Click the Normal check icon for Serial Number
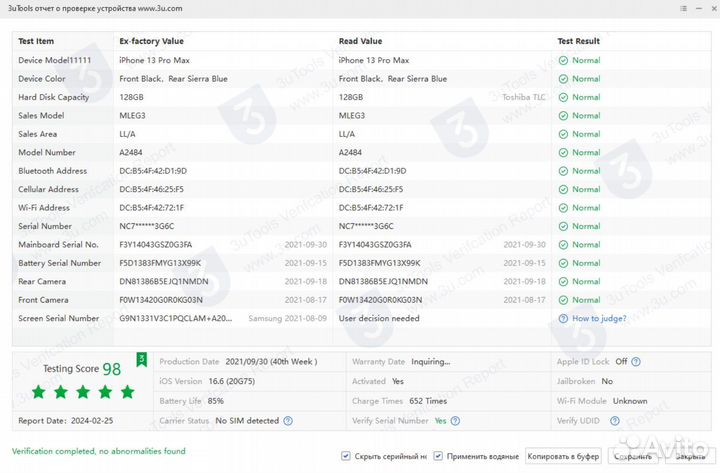Screen dimensions: 720x473 coord(563,226)
